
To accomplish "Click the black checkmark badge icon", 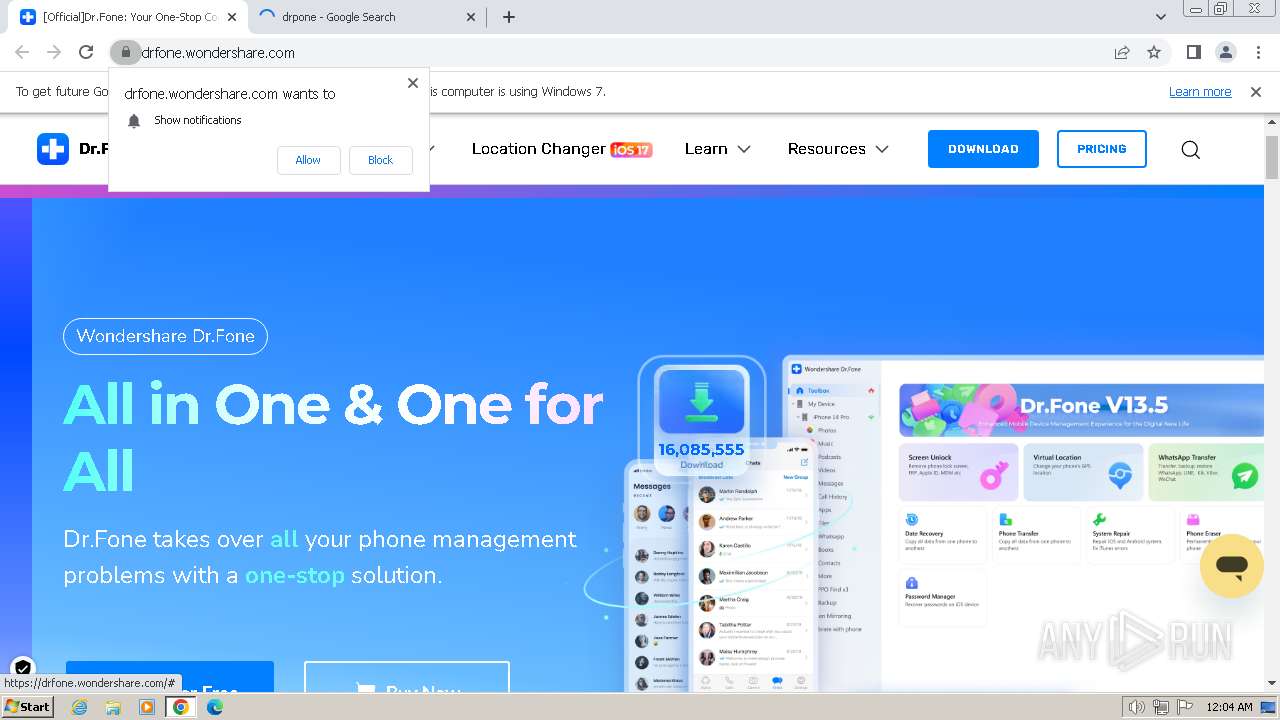I will tap(22, 668).
